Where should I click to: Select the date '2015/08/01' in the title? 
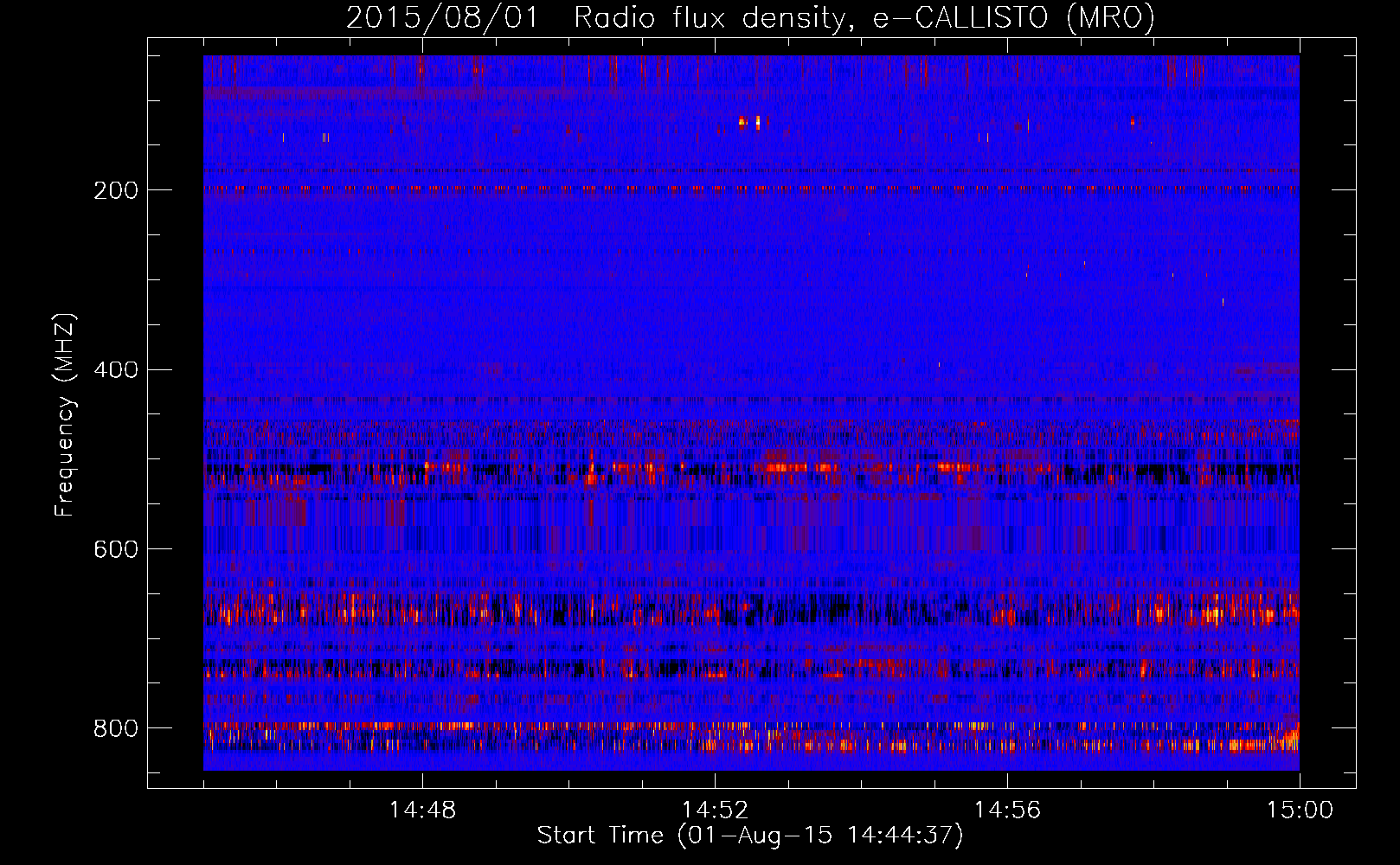(x=442, y=17)
